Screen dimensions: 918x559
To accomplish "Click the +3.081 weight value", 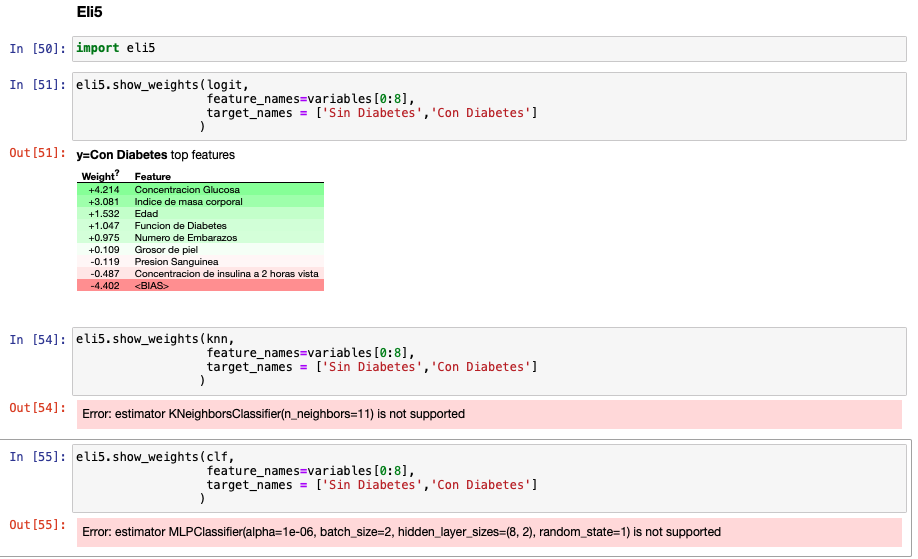I will pos(104,202).
